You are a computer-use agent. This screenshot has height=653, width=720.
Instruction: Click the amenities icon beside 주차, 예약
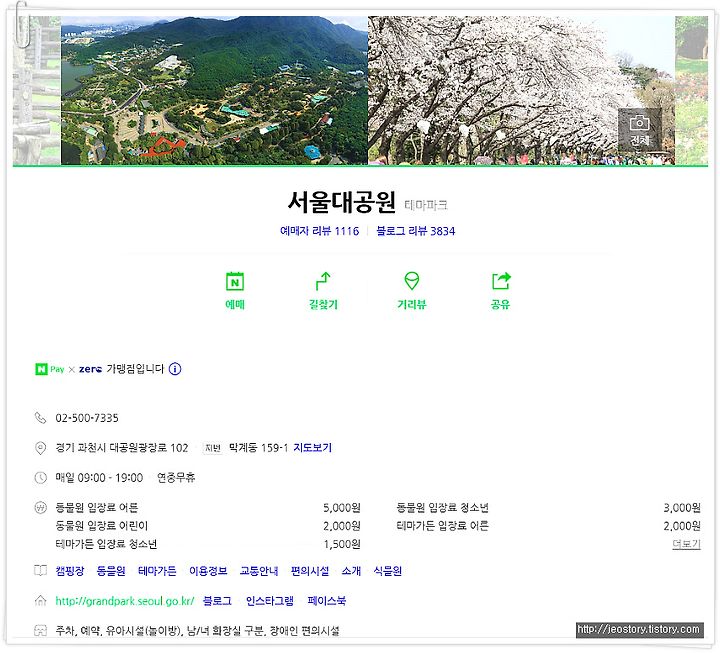[40, 630]
